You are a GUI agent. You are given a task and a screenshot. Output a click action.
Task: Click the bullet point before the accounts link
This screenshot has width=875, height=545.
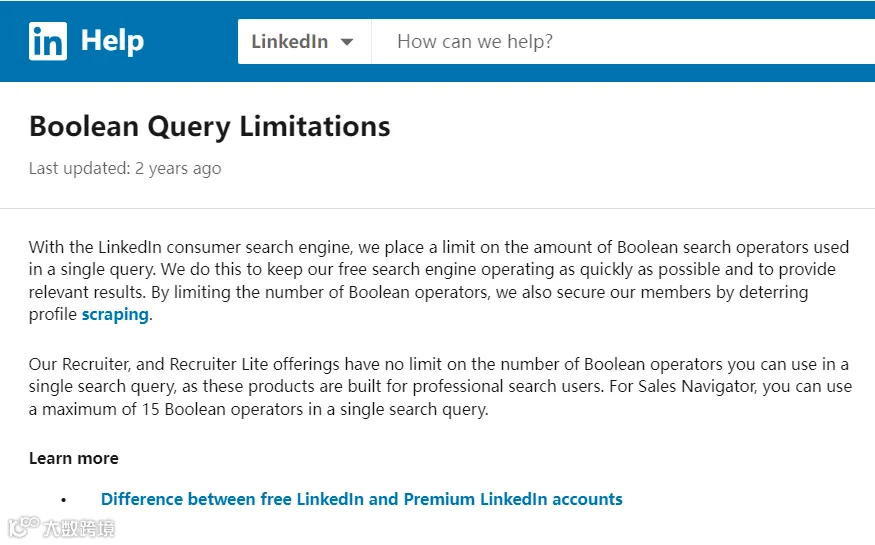(63, 500)
